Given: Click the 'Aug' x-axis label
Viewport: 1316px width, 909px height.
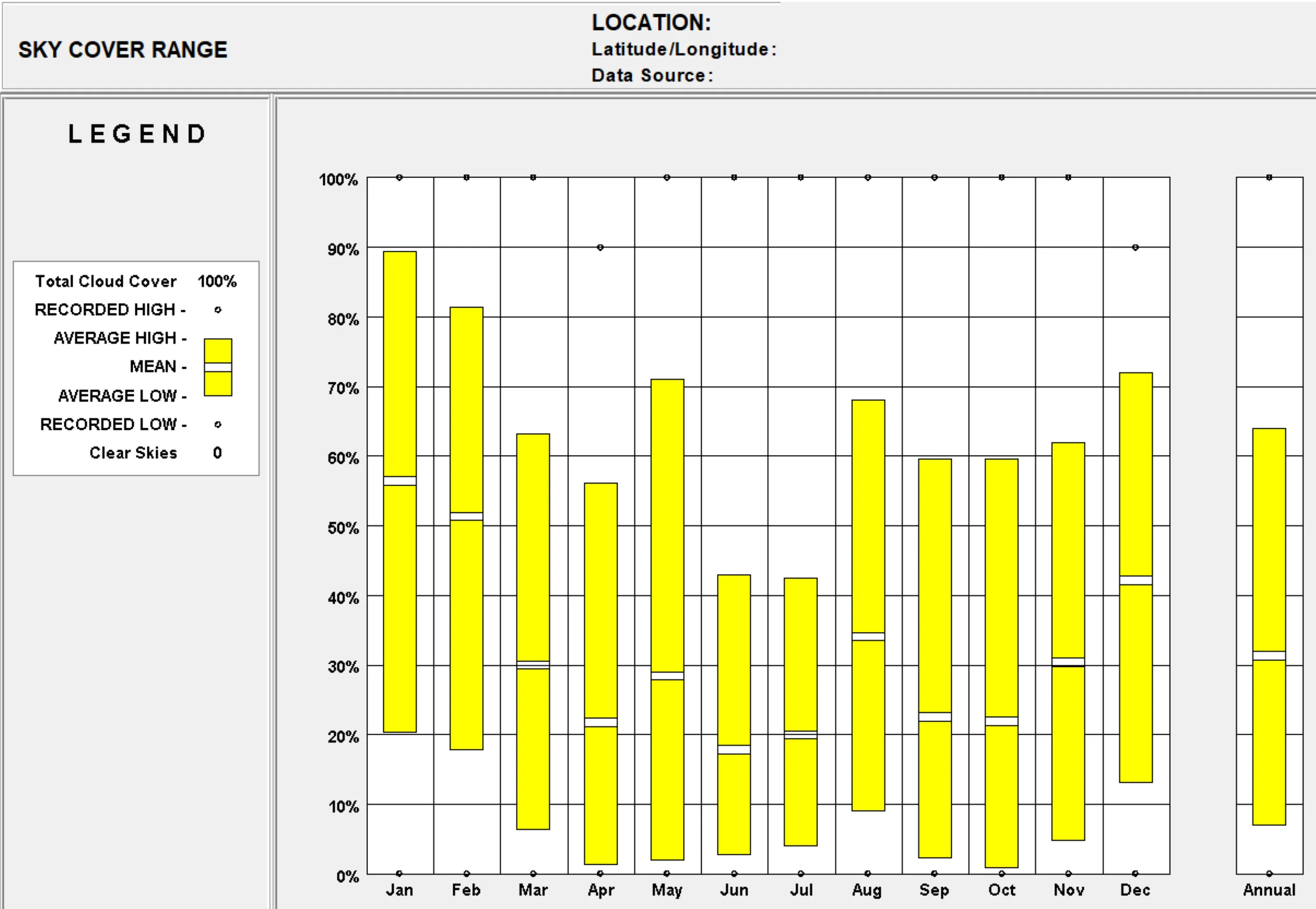Looking at the screenshot, I should coord(867,890).
